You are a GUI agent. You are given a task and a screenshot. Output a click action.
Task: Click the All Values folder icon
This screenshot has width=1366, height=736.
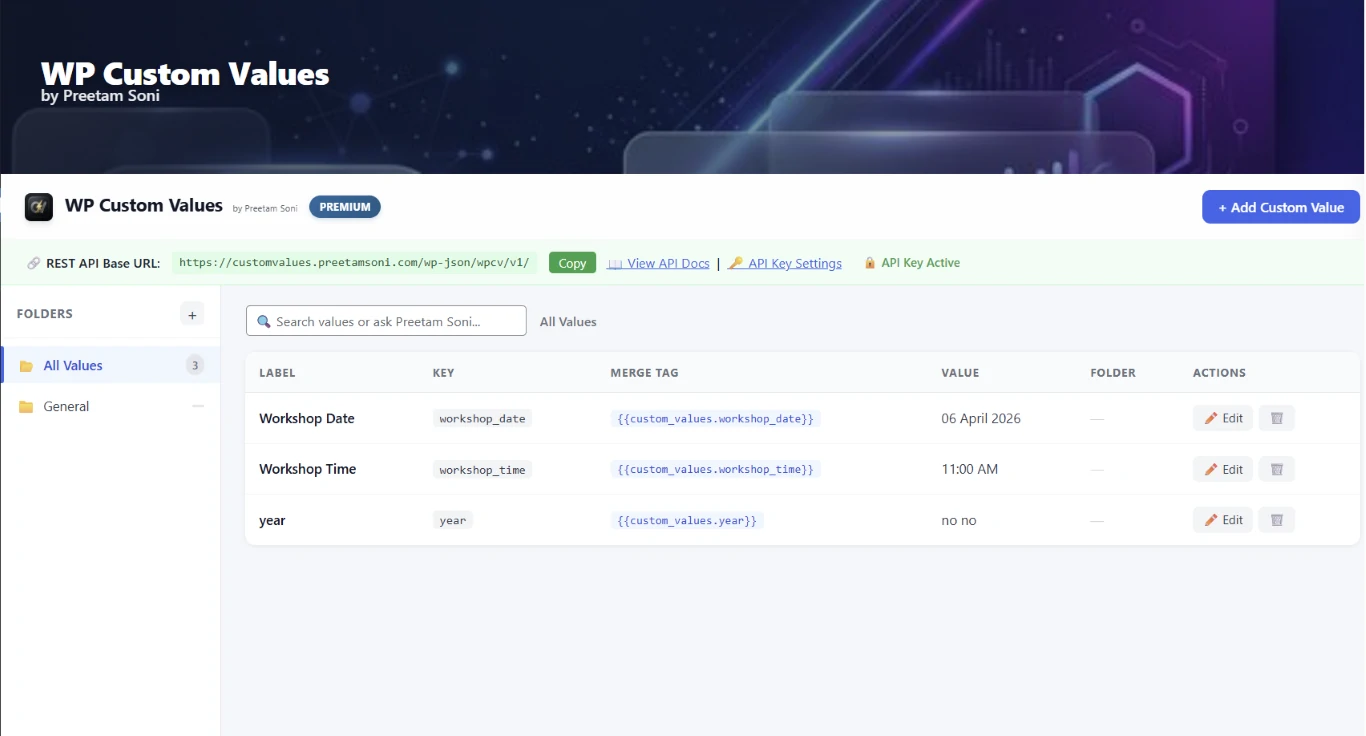27,366
